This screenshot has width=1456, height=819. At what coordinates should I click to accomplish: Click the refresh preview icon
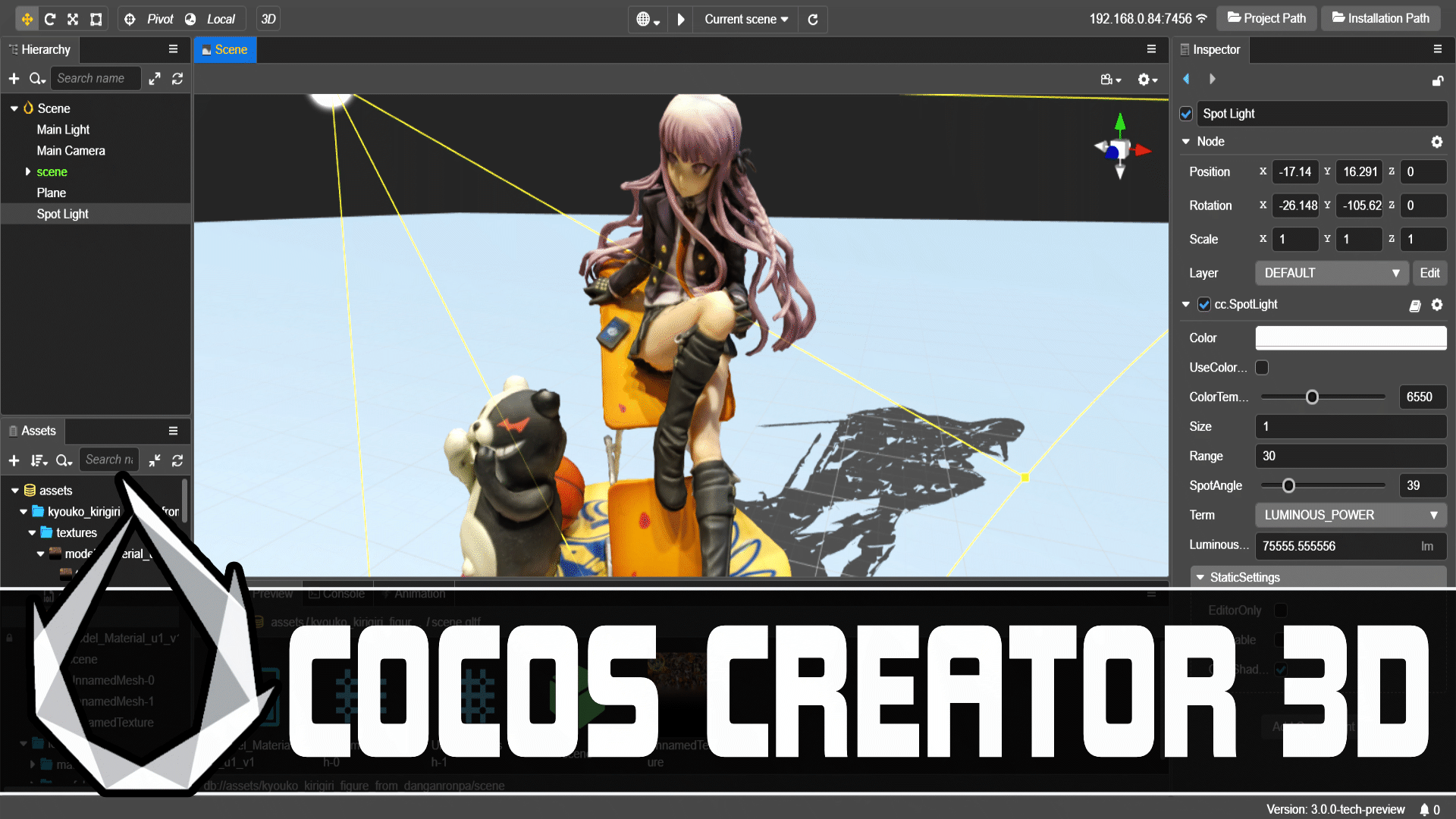click(813, 19)
